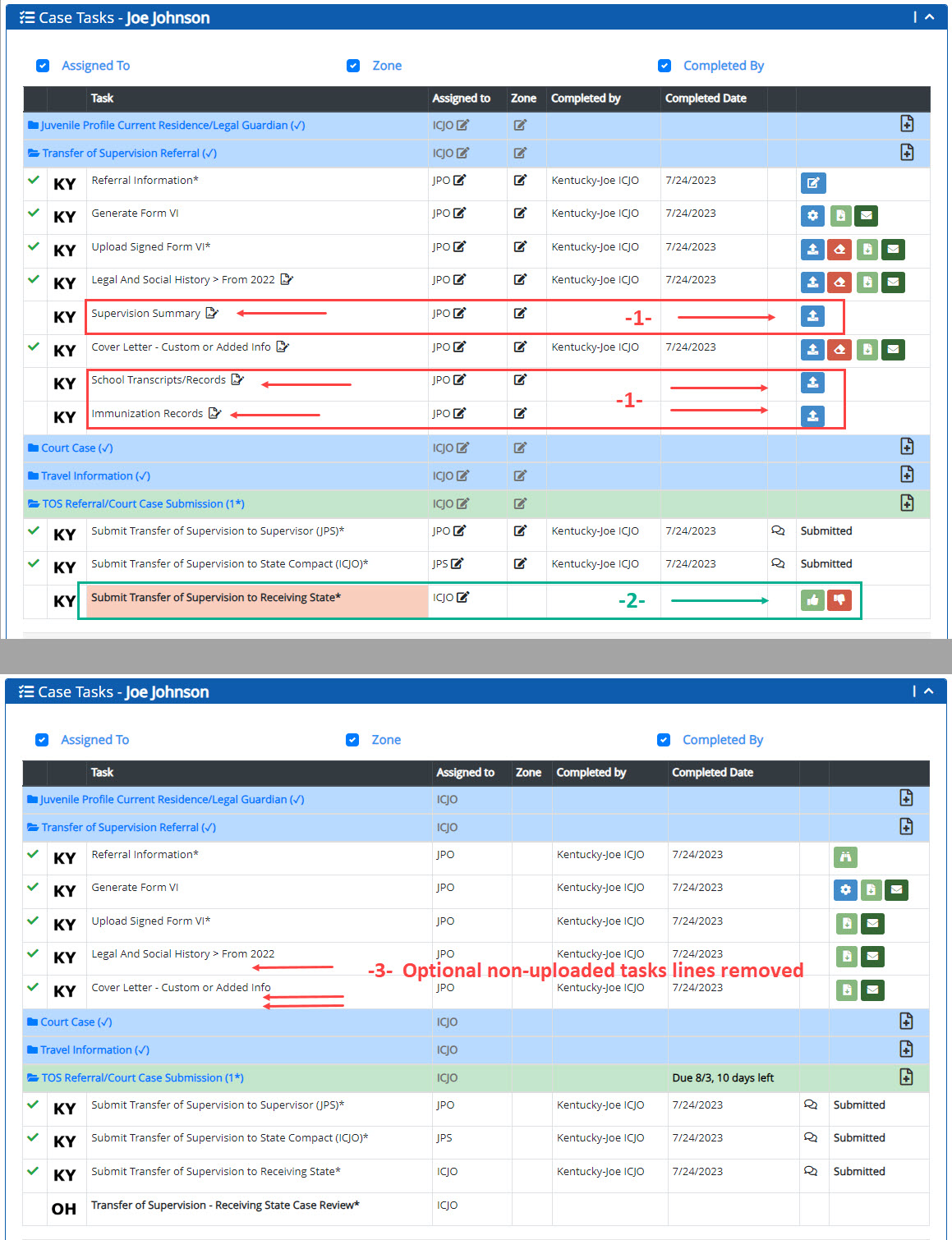The image size is (952, 1240).
Task: Click Submitted status in lower Submit to State Compact row
Action: [x=859, y=1137]
